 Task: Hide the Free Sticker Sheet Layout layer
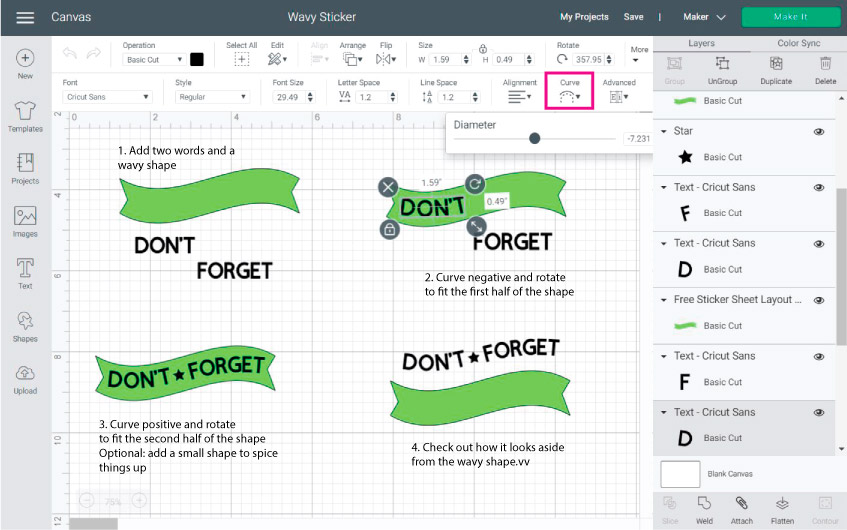pyautogui.click(x=819, y=300)
